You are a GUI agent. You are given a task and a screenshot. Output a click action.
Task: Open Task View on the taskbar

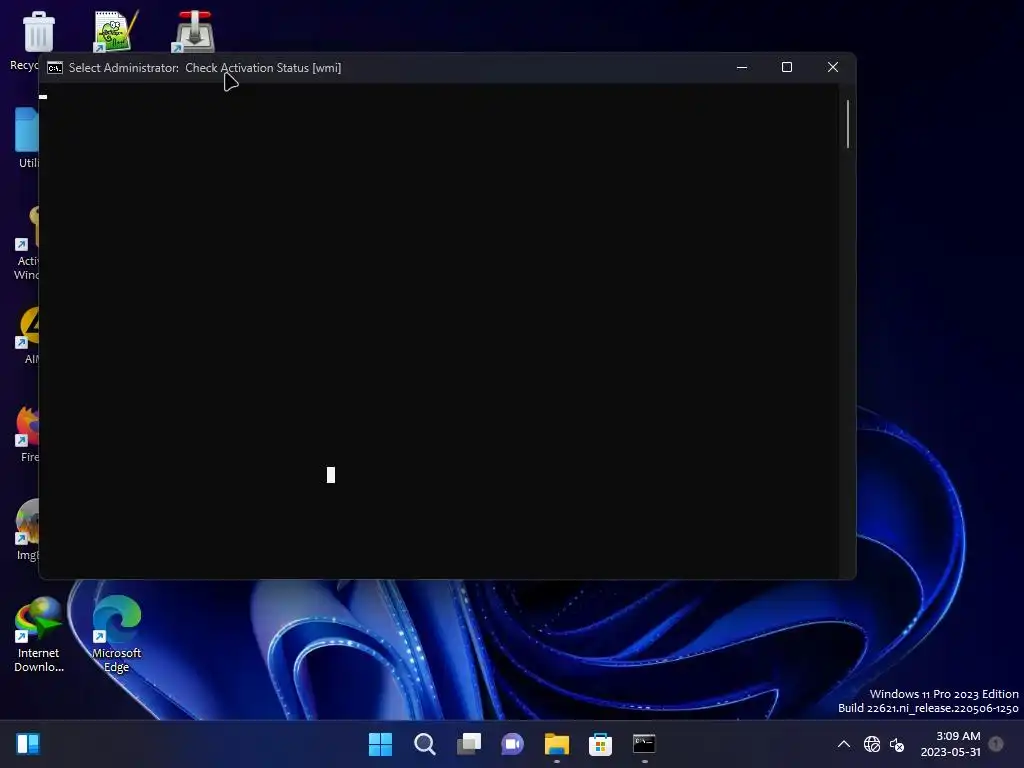[469, 744]
